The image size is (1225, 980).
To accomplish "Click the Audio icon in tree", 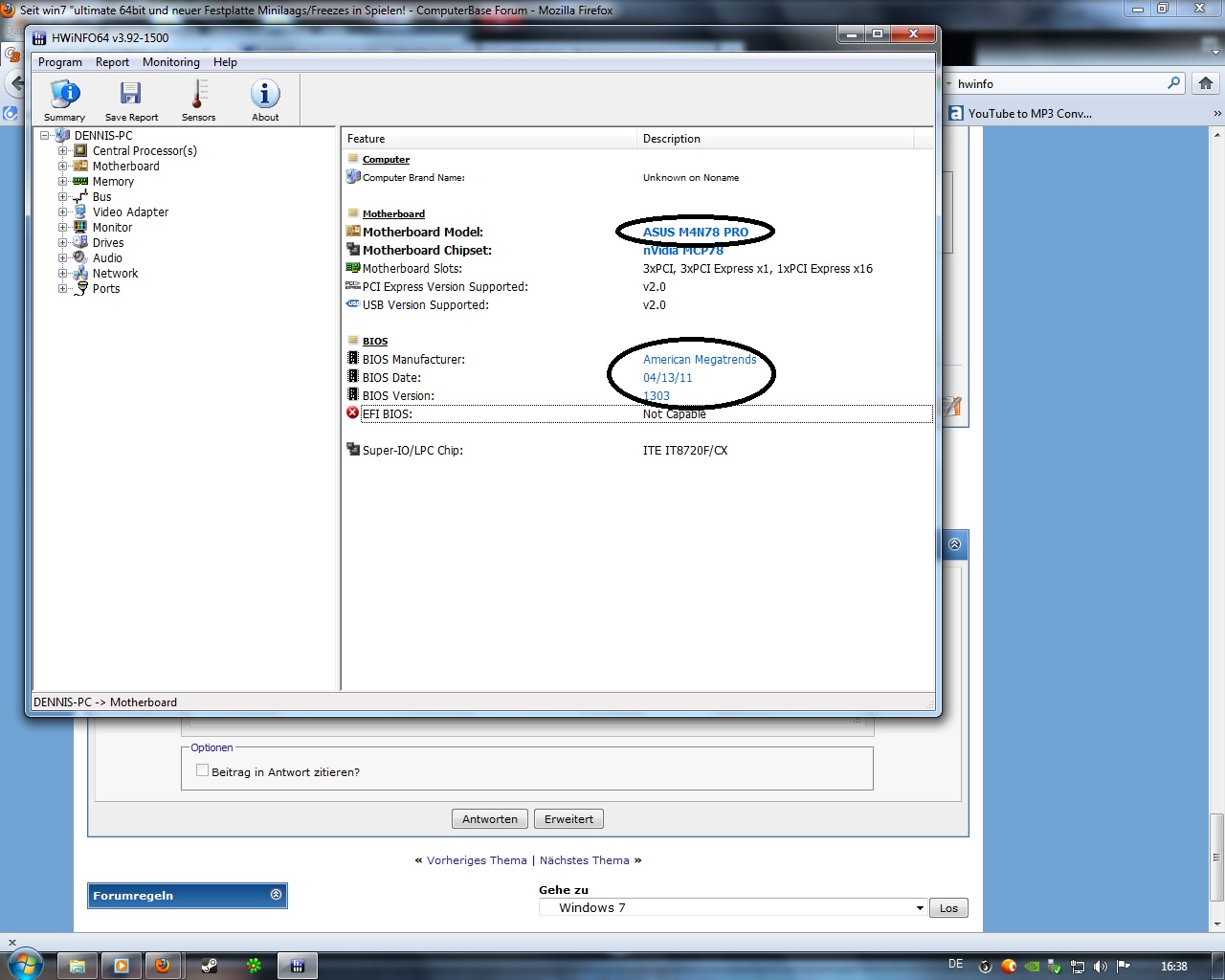I will pyautogui.click(x=80, y=258).
